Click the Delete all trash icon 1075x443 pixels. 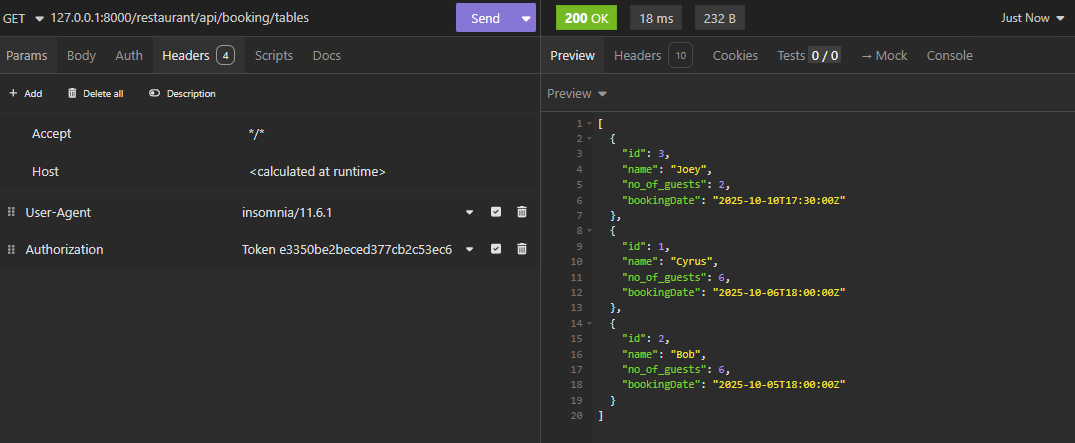pyautogui.click(x=72, y=93)
